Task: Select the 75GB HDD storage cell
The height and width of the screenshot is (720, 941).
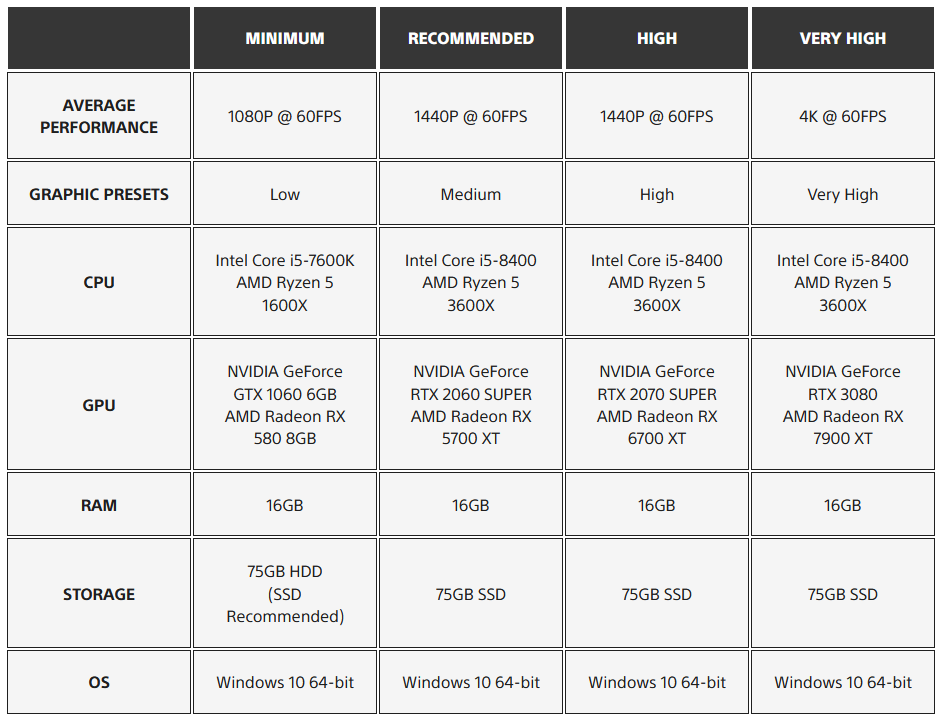Action: pos(285,594)
